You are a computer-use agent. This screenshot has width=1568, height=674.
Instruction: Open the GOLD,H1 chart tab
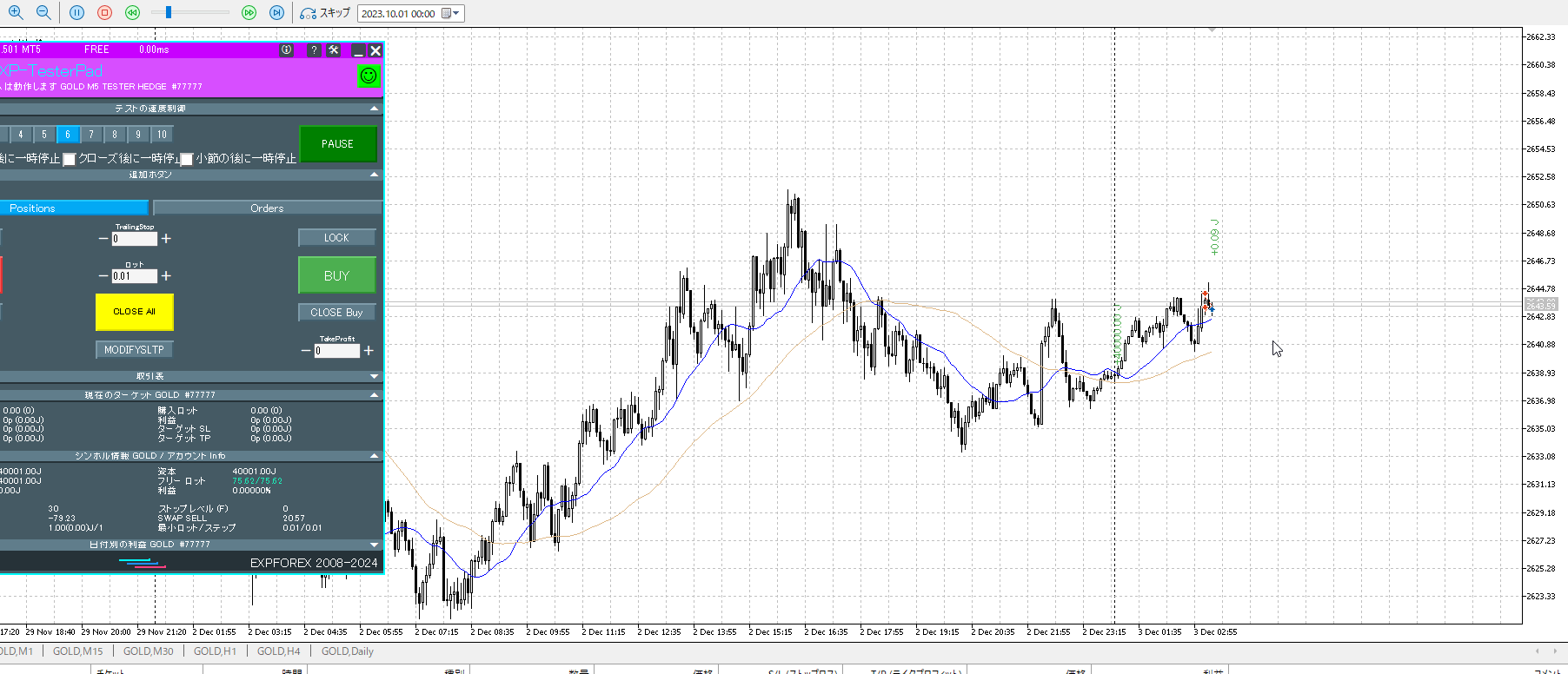(214, 651)
